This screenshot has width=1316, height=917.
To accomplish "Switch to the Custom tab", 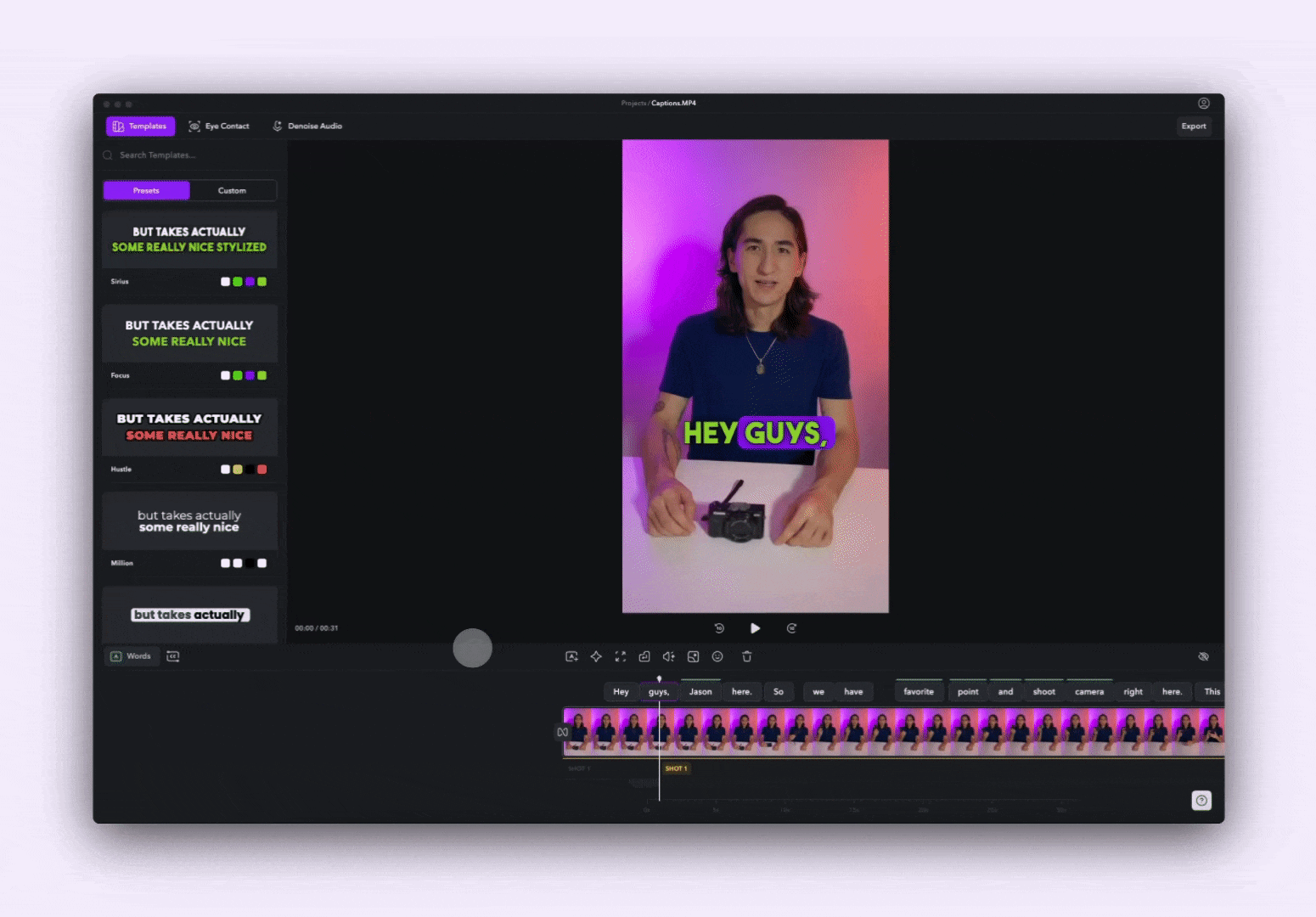I will (x=232, y=190).
